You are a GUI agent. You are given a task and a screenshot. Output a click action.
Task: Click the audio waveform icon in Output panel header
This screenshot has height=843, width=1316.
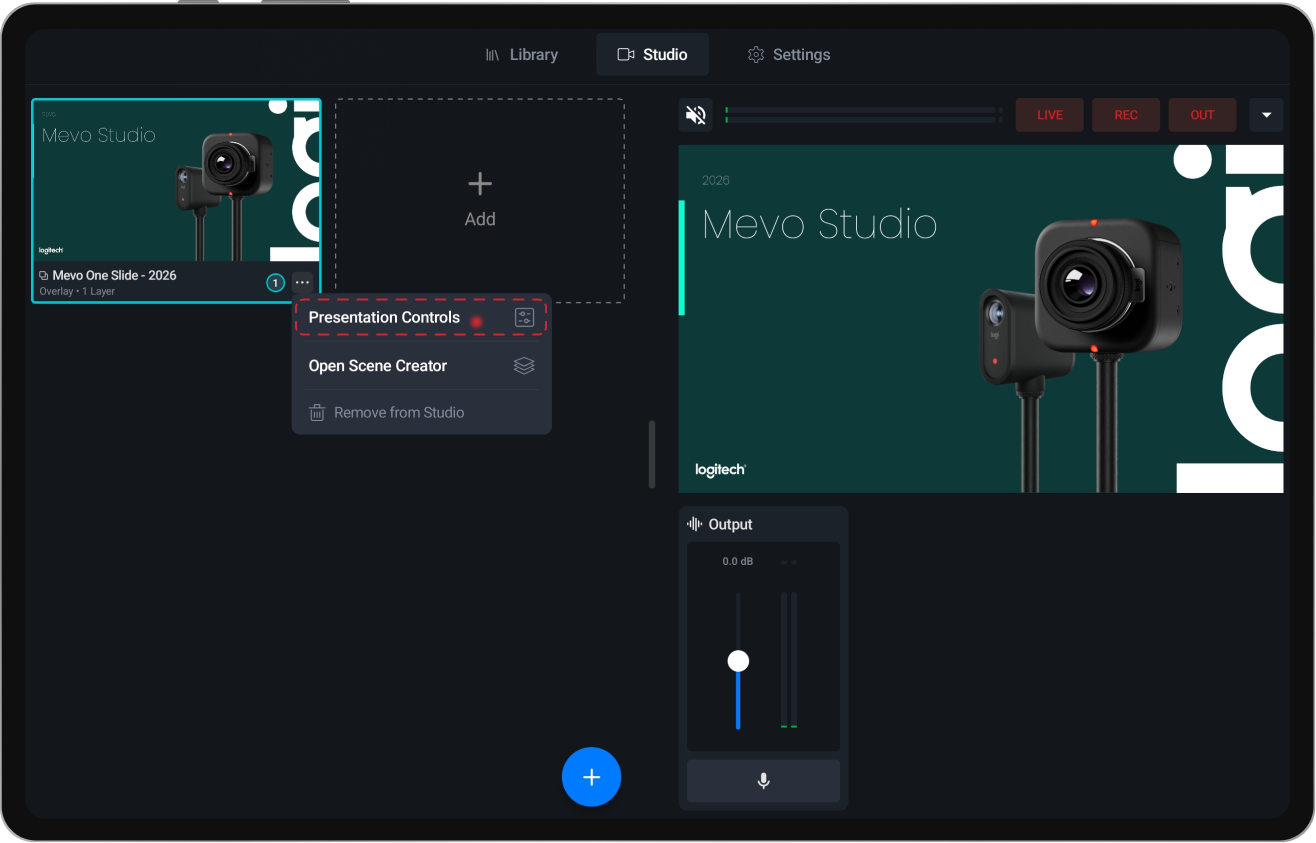pos(692,523)
